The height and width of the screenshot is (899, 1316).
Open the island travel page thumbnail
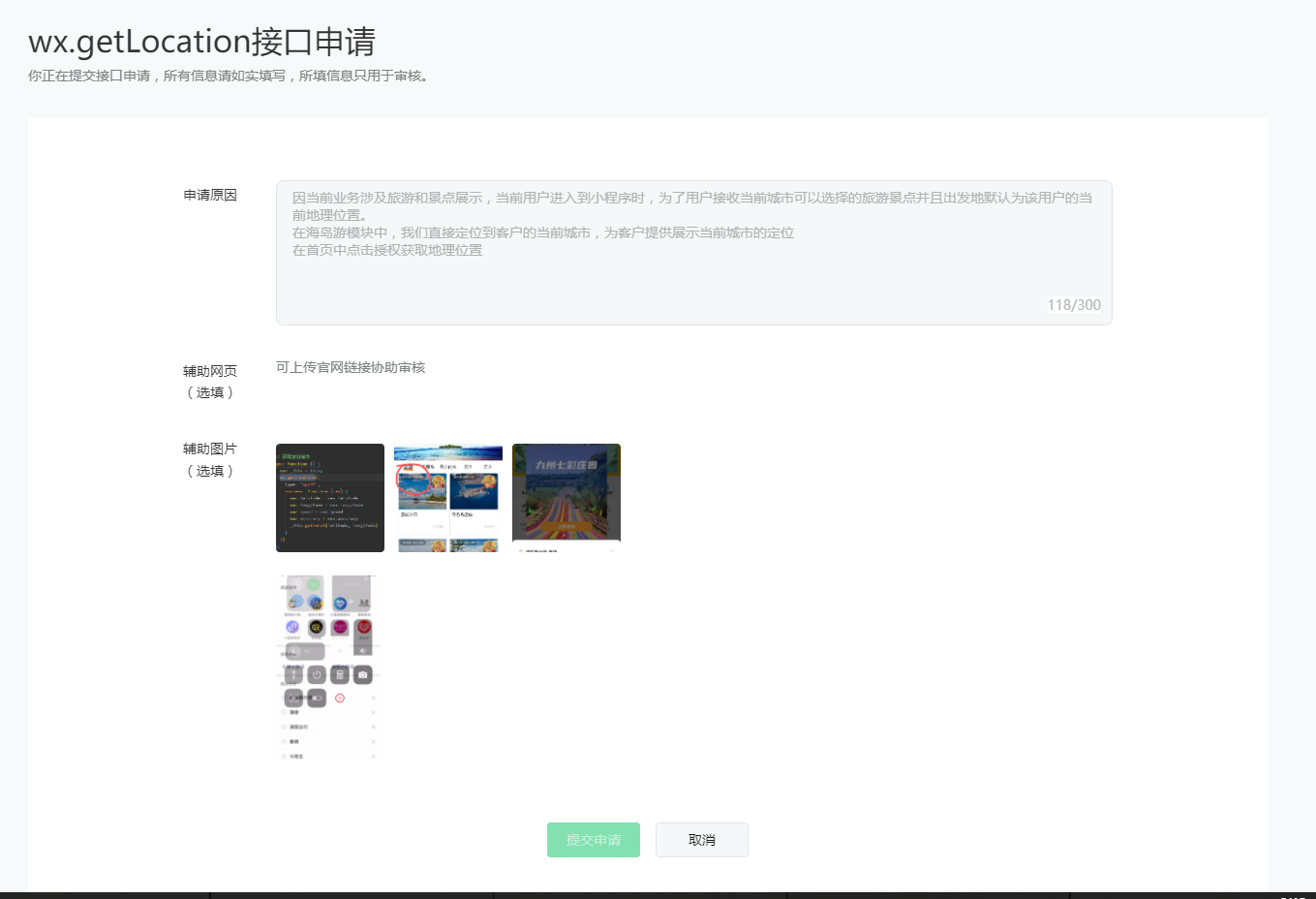coord(448,498)
